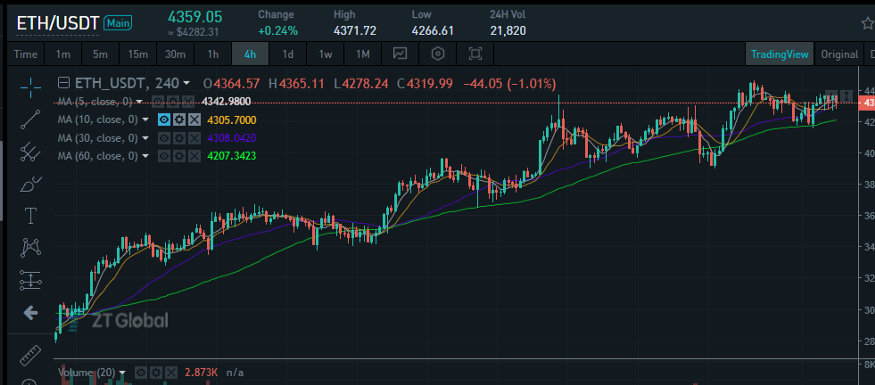Select the text annotation tool
The image size is (875, 385).
(x=31, y=215)
